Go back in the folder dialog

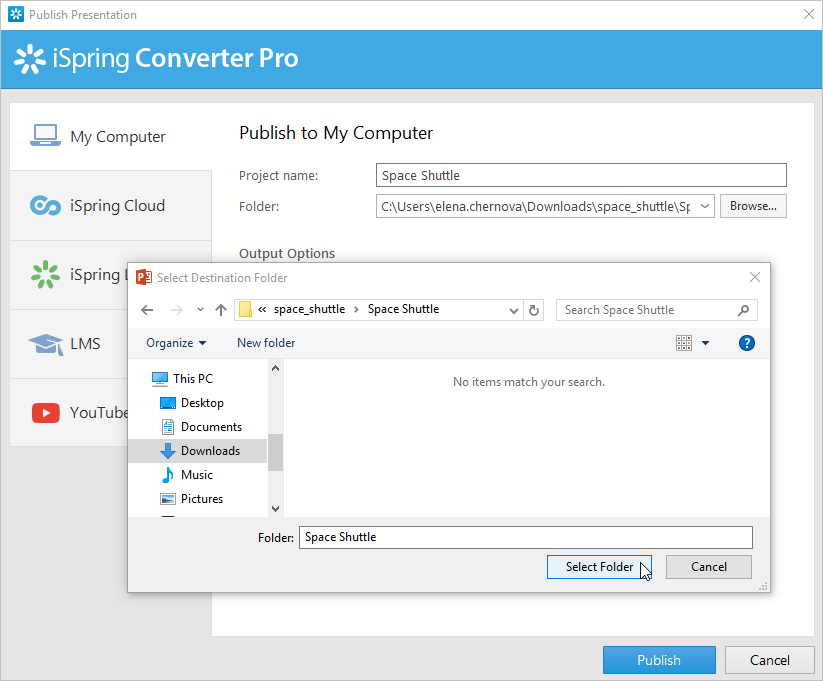(147, 310)
